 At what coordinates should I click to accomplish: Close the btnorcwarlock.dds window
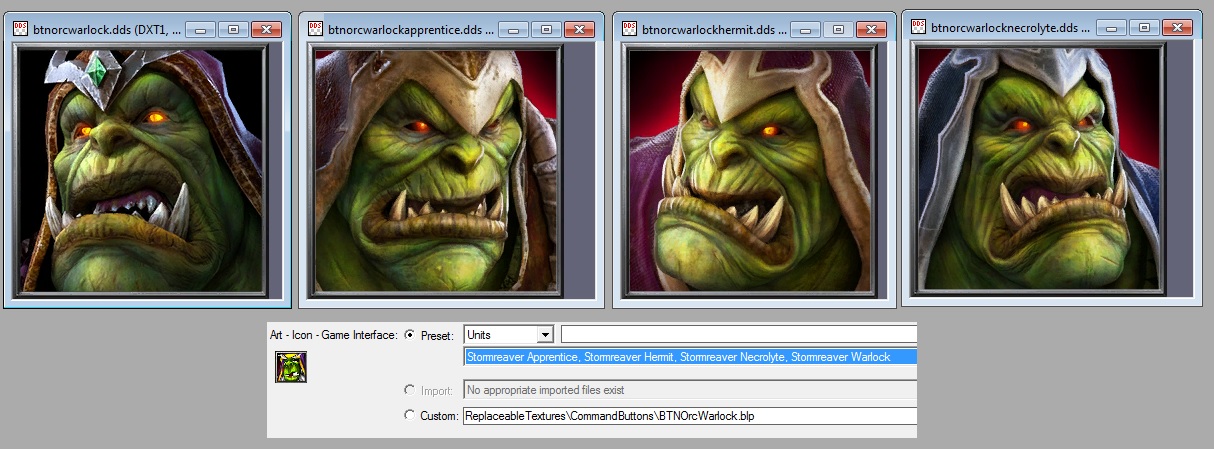pyautogui.click(x=265, y=30)
